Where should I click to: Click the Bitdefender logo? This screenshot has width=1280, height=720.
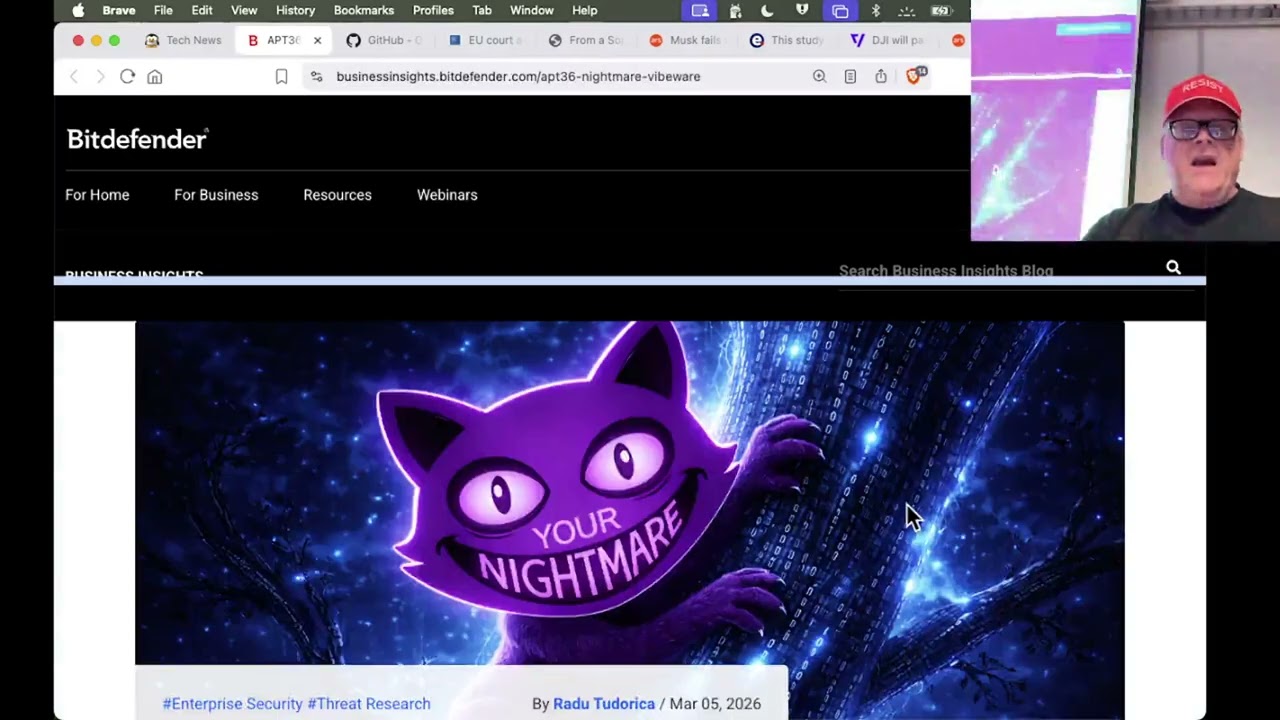[137, 139]
